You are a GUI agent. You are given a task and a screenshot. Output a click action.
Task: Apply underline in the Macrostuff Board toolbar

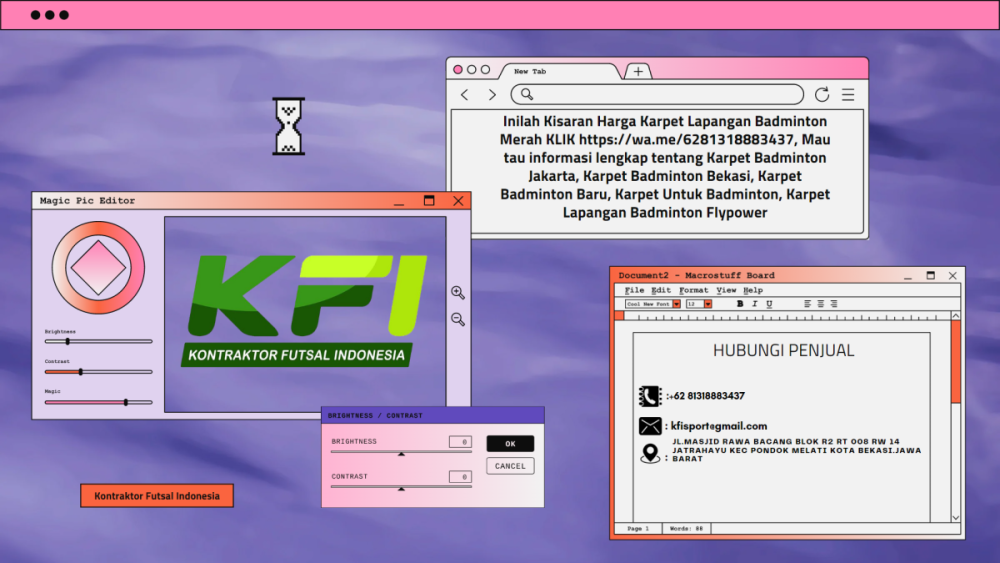click(x=769, y=304)
